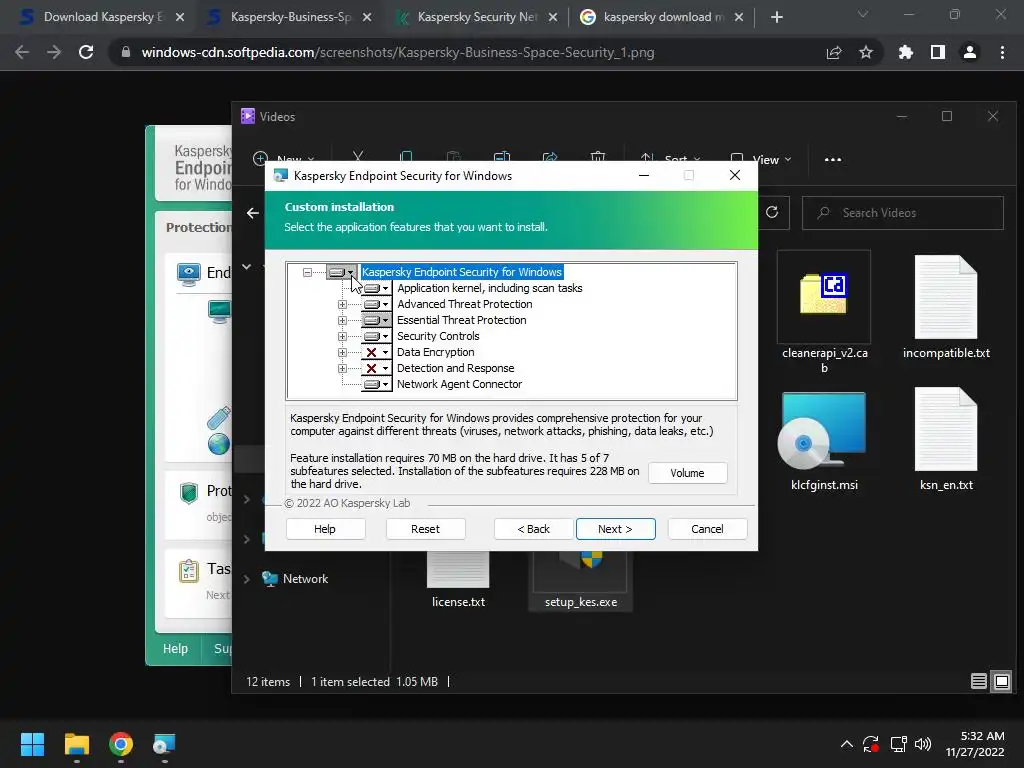
Task: Select the license.txt file
Action: (458, 580)
